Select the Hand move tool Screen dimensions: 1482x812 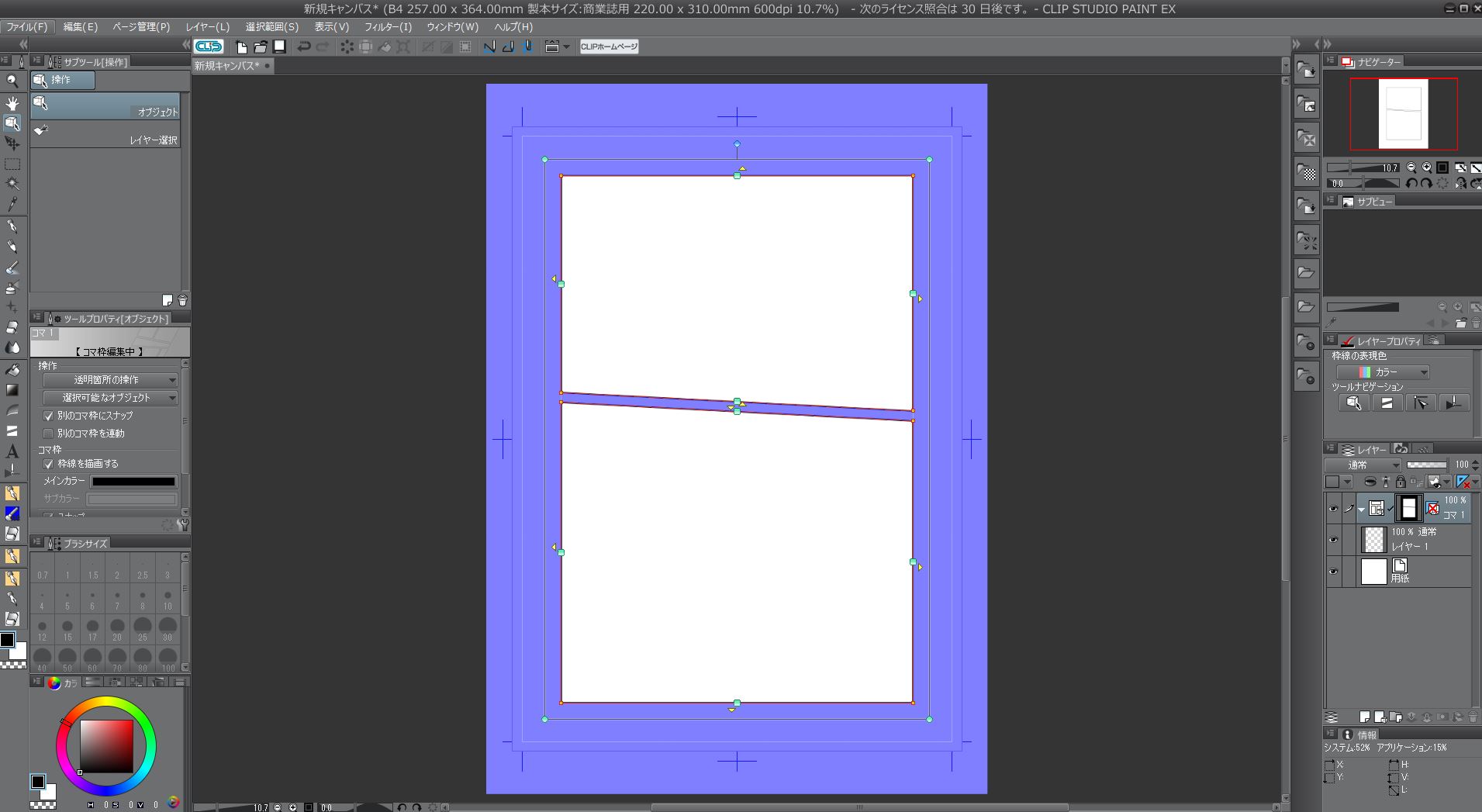point(12,103)
